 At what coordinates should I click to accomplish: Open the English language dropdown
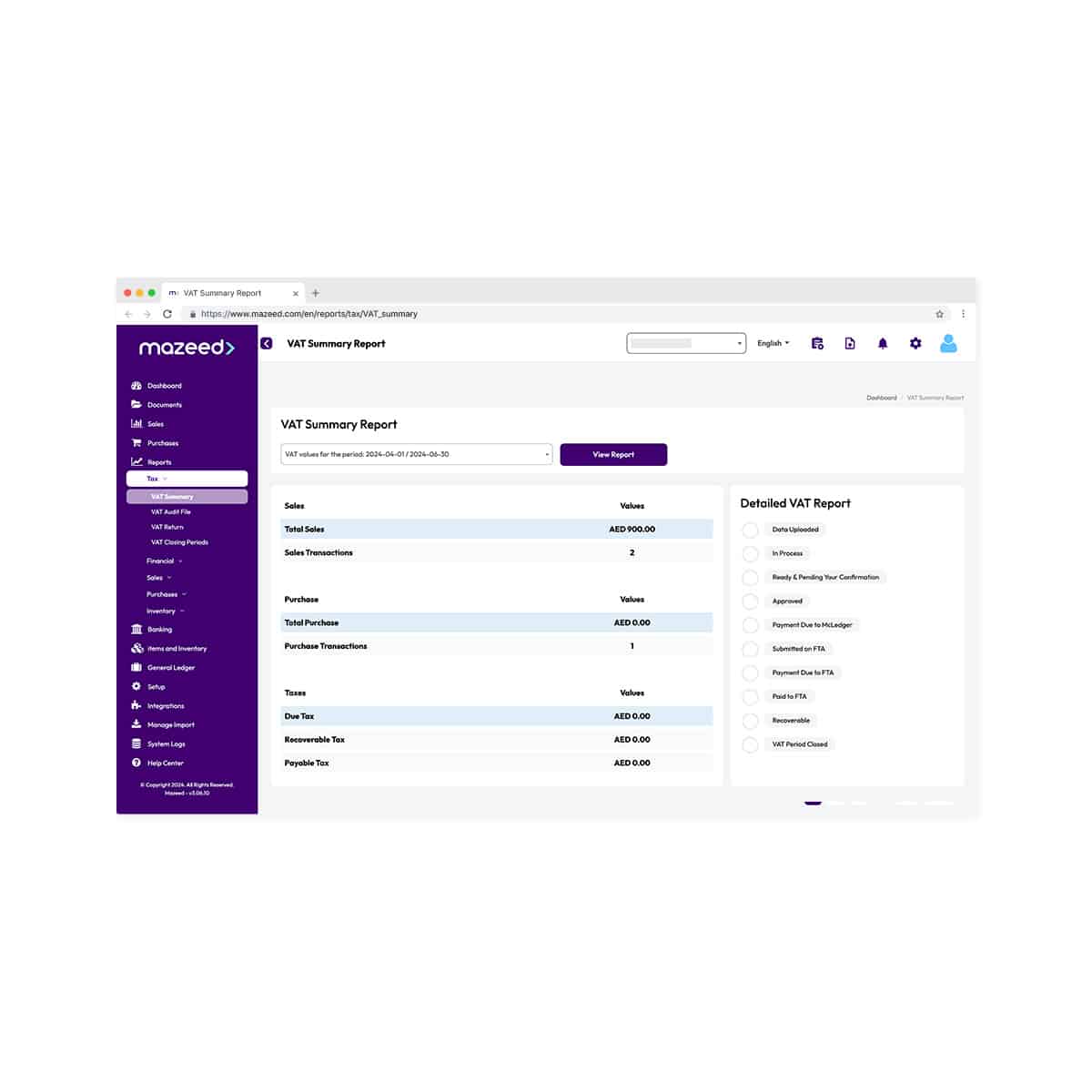(773, 343)
